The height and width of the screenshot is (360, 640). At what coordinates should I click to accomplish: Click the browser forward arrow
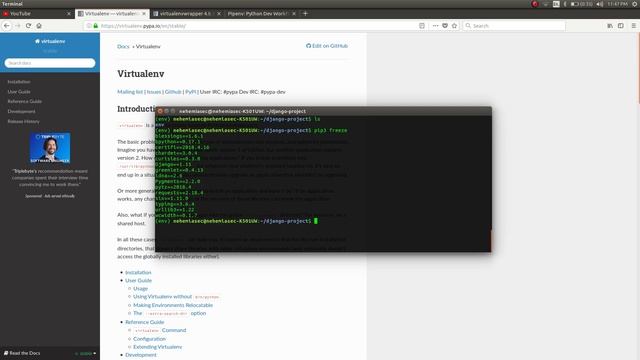[x=18, y=26]
